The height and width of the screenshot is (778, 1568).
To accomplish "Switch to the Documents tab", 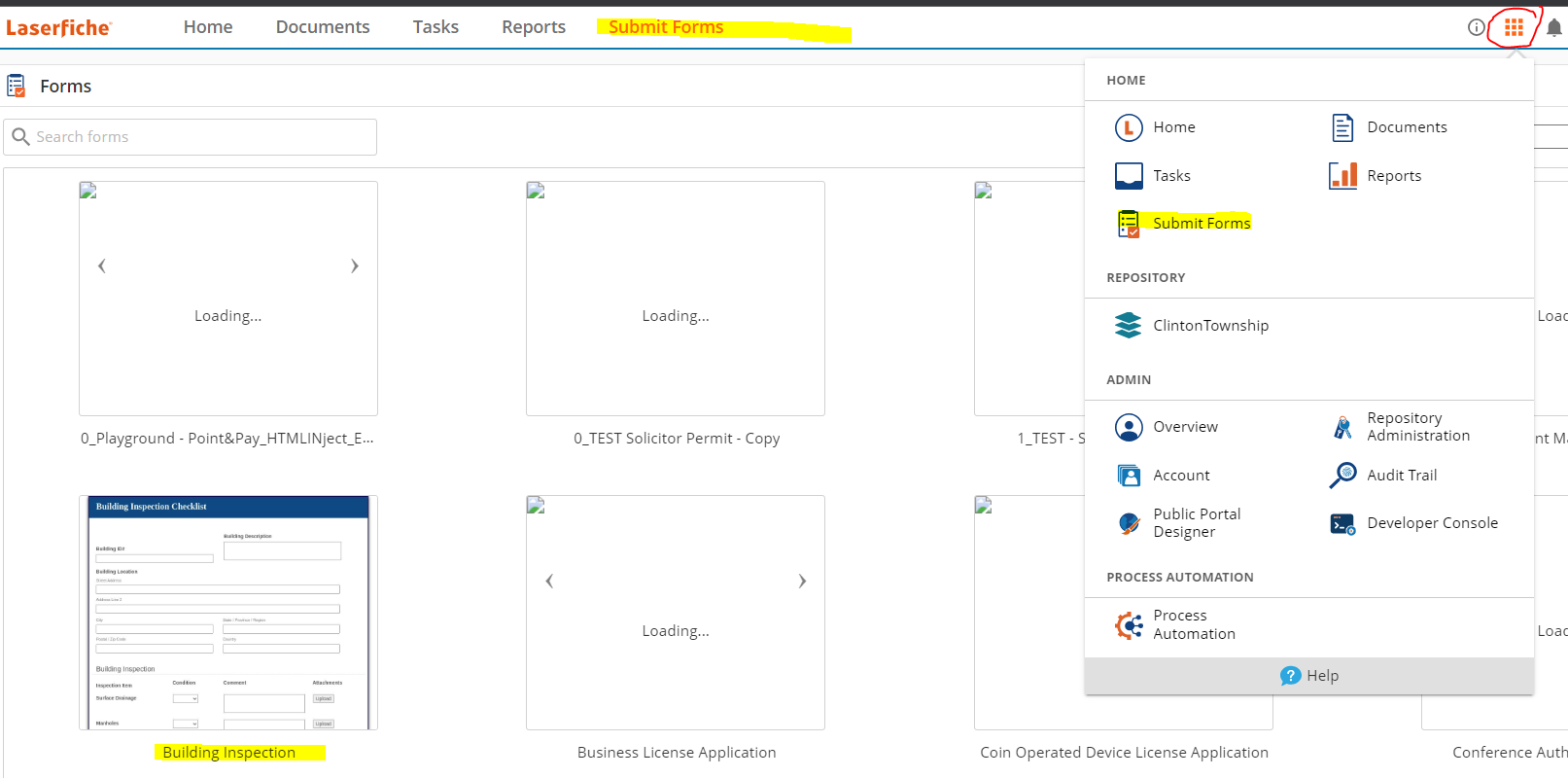I will point(323,27).
